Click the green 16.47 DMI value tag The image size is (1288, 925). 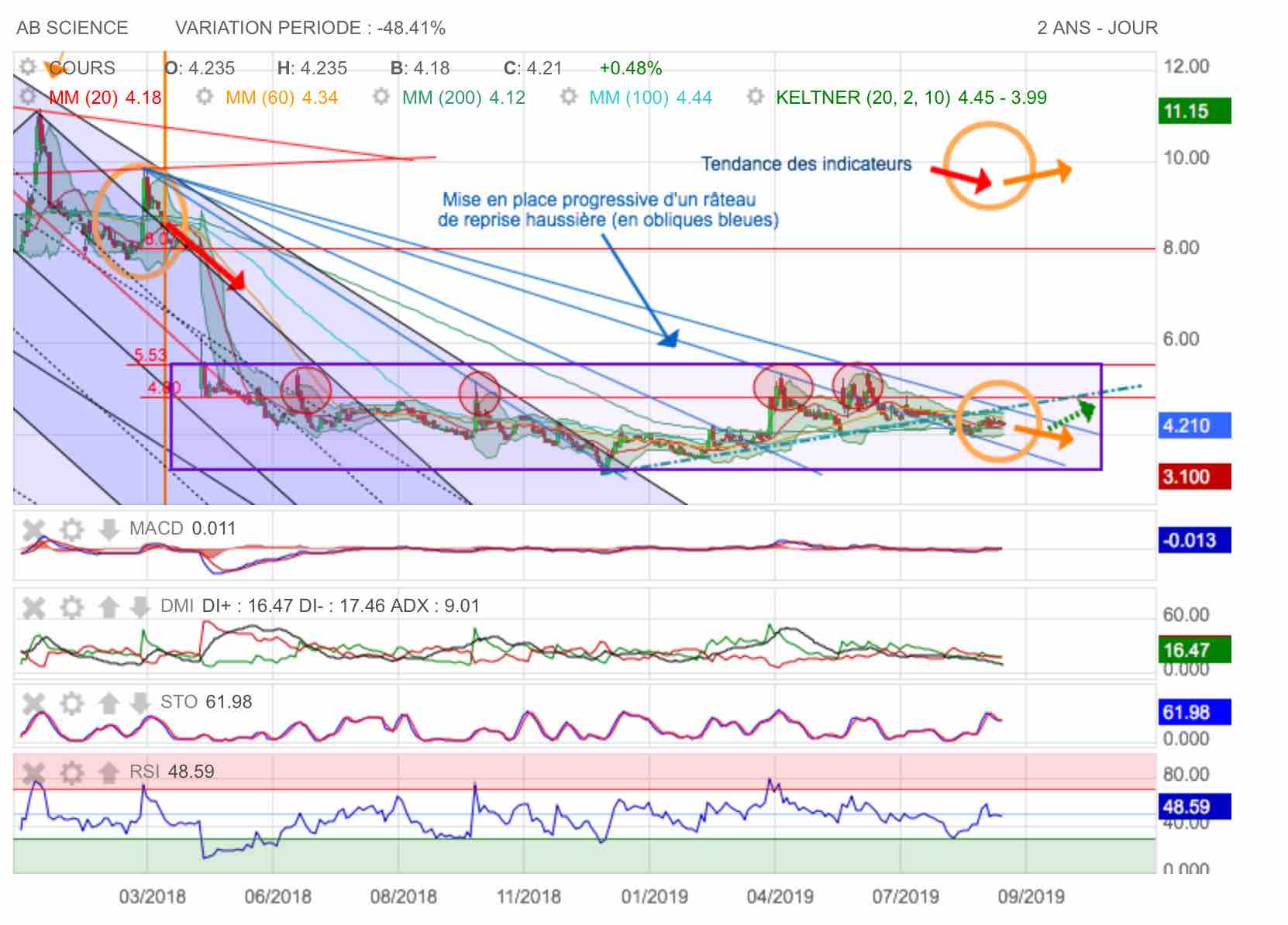(x=1194, y=650)
